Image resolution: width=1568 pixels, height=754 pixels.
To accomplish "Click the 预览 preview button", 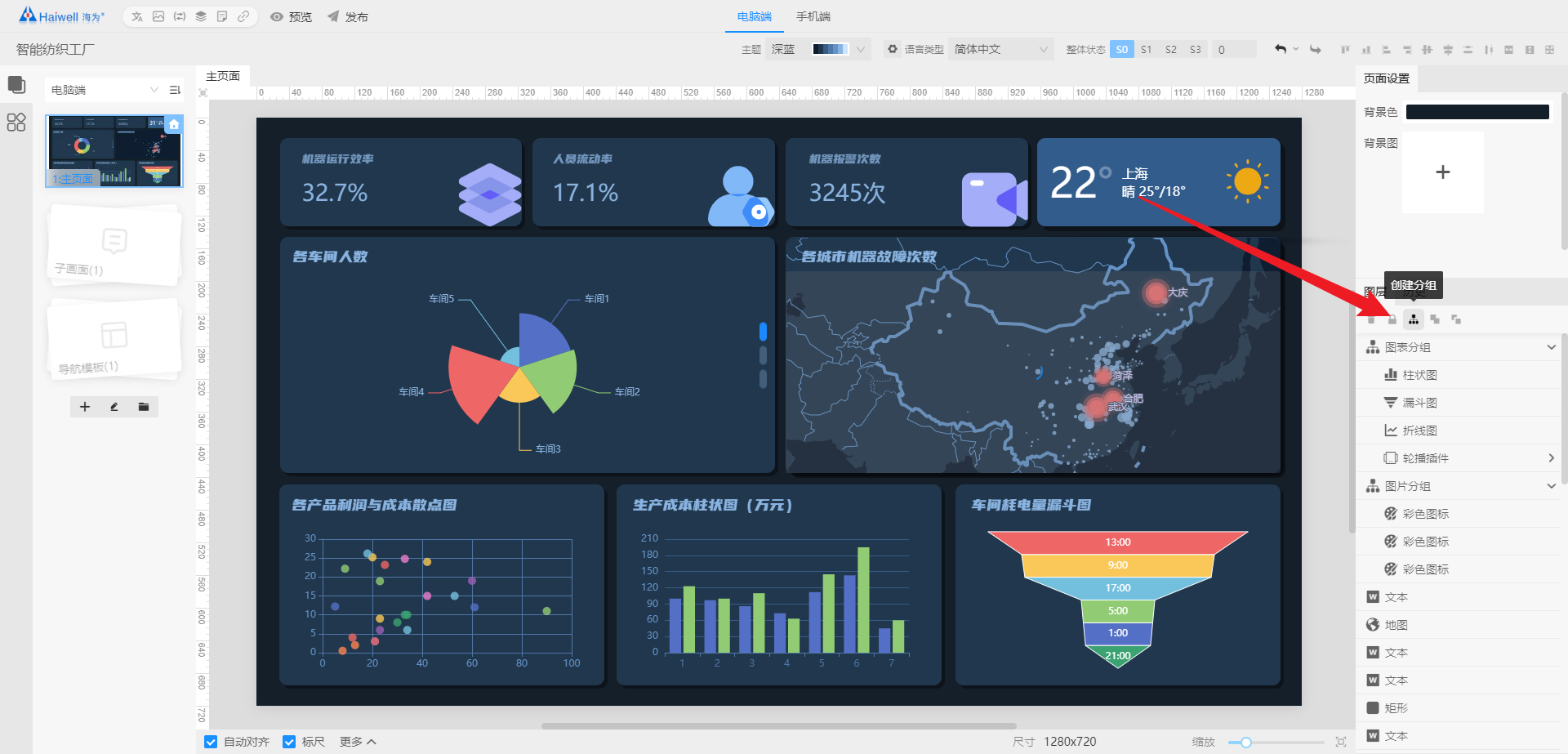I will click(292, 16).
